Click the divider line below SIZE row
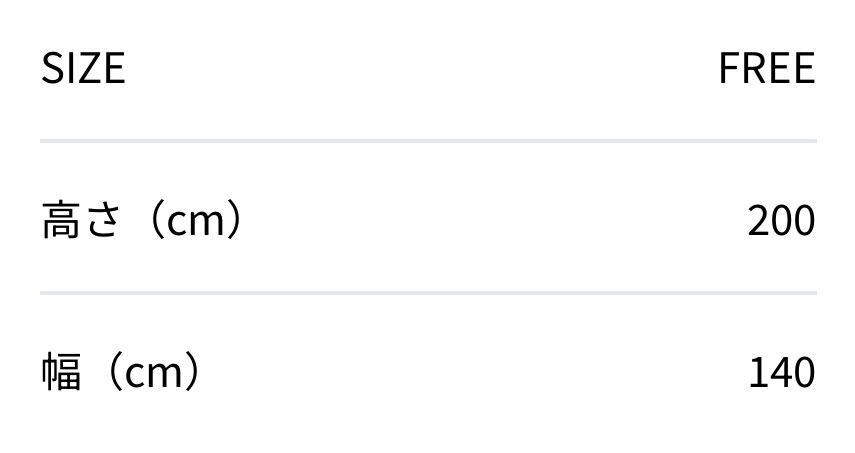Viewport: 855px width, 453px height. pyautogui.click(x=428, y=141)
